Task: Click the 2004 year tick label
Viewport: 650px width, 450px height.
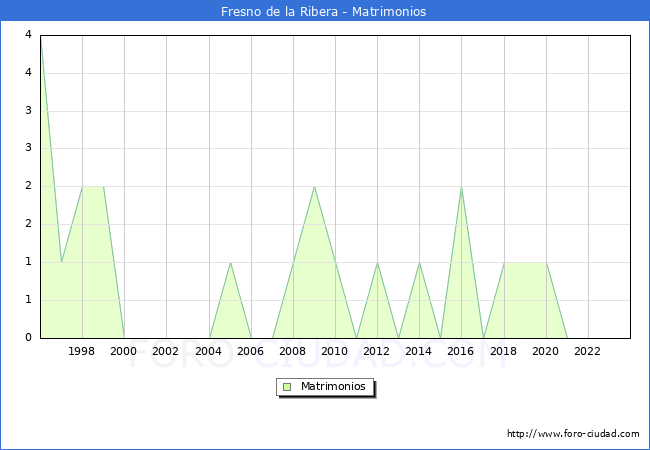Action: [x=208, y=351]
